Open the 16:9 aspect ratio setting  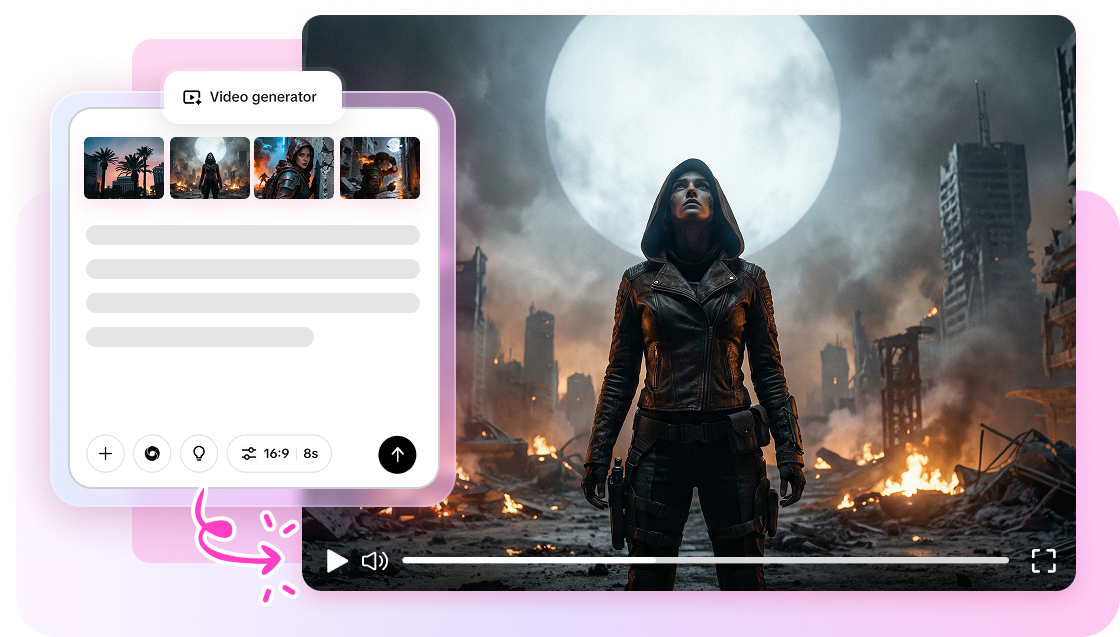(276, 453)
